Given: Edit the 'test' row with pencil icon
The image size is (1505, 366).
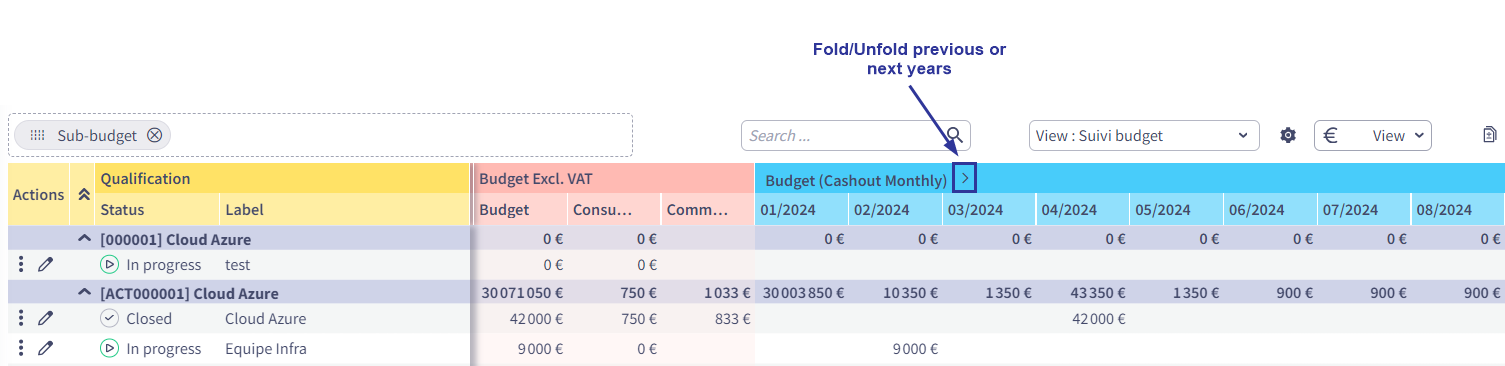Looking at the screenshot, I should click(45, 265).
